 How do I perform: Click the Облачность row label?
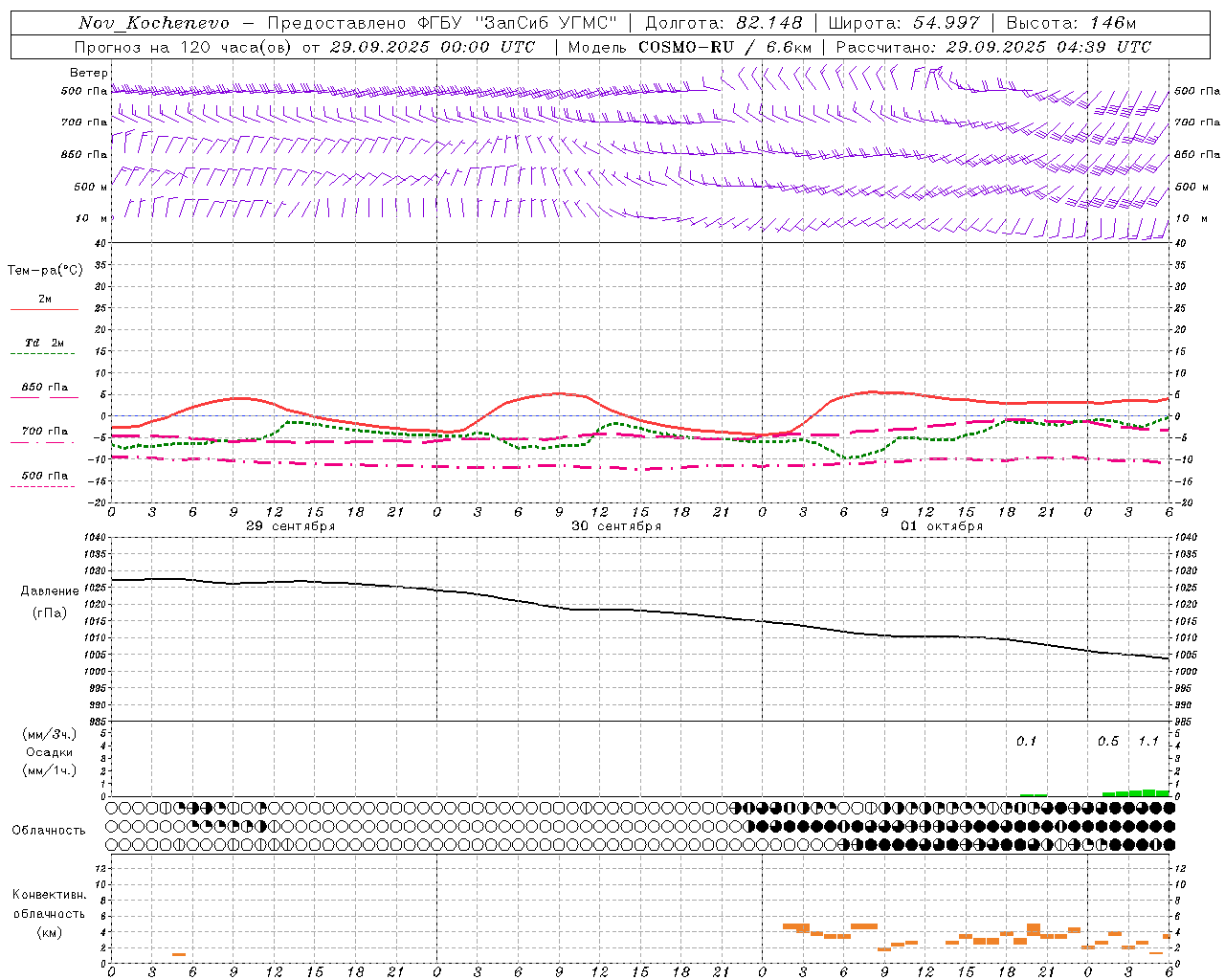coord(49,831)
